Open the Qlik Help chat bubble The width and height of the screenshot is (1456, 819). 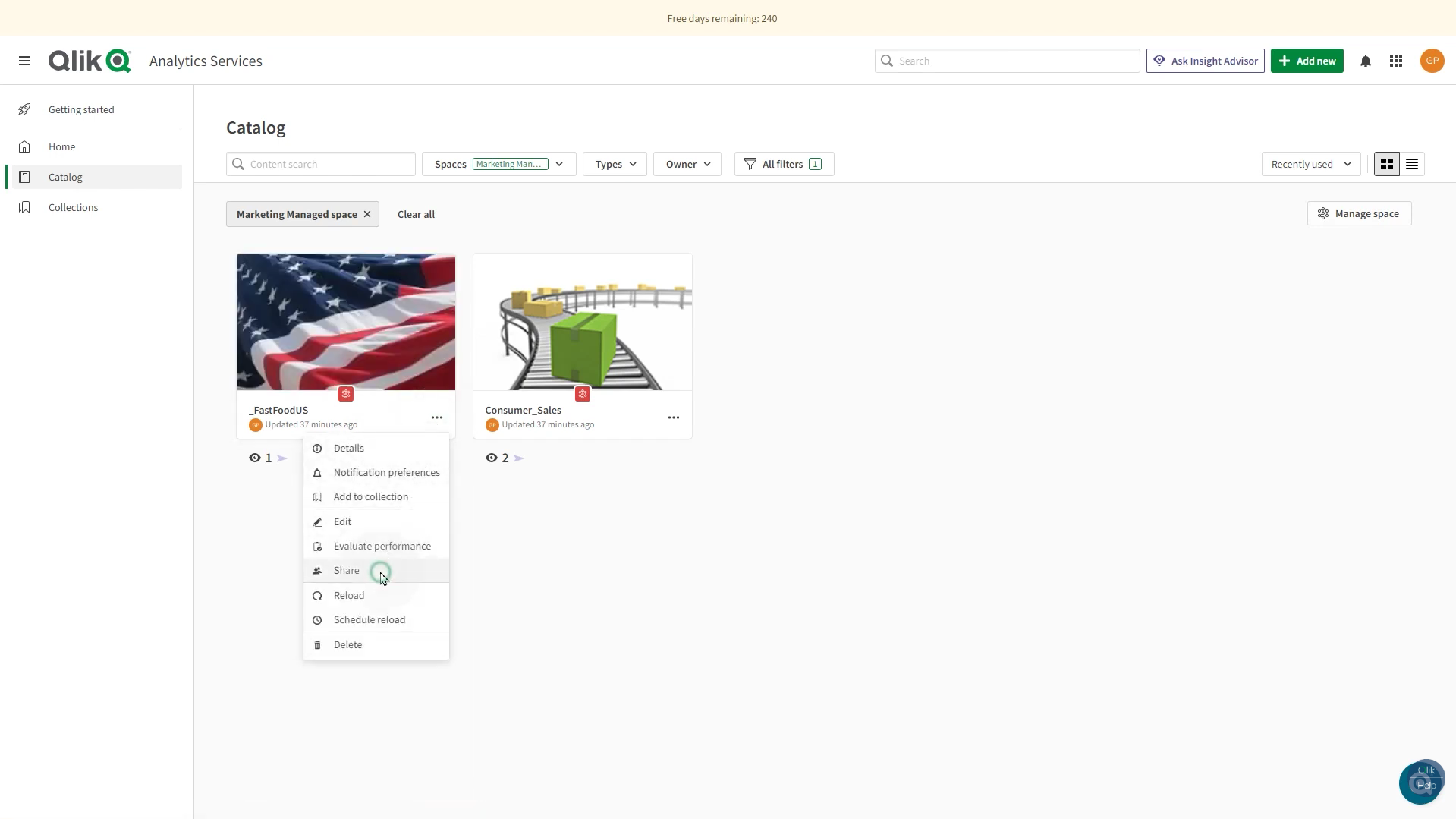click(x=1422, y=782)
